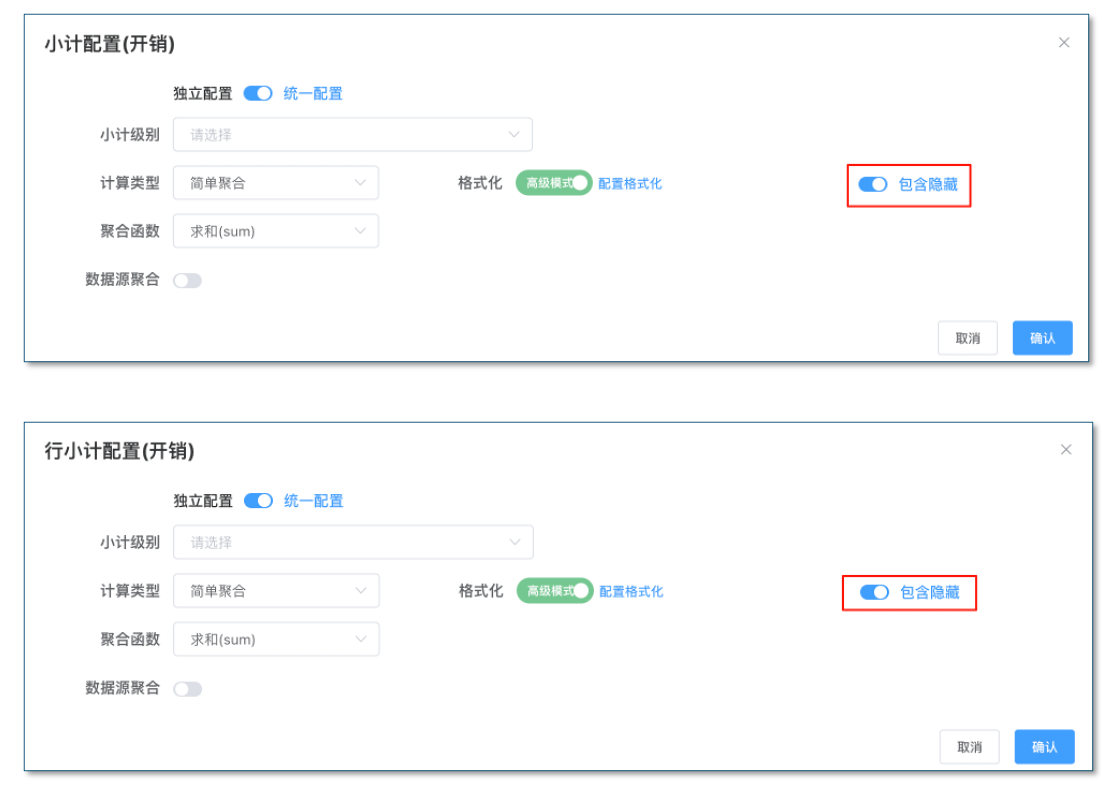Enable 数据源聚合 switch in 小计配置 dialog
This screenshot has width=1102, height=798.
(x=187, y=280)
